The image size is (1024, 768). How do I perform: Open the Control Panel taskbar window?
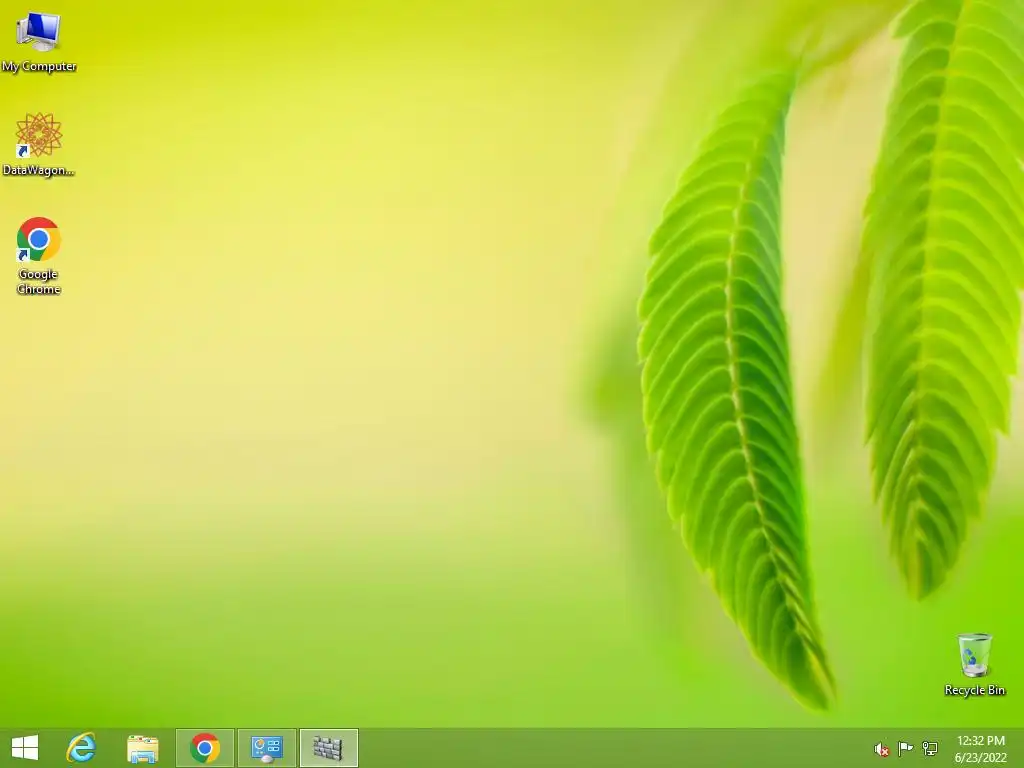coord(266,748)
